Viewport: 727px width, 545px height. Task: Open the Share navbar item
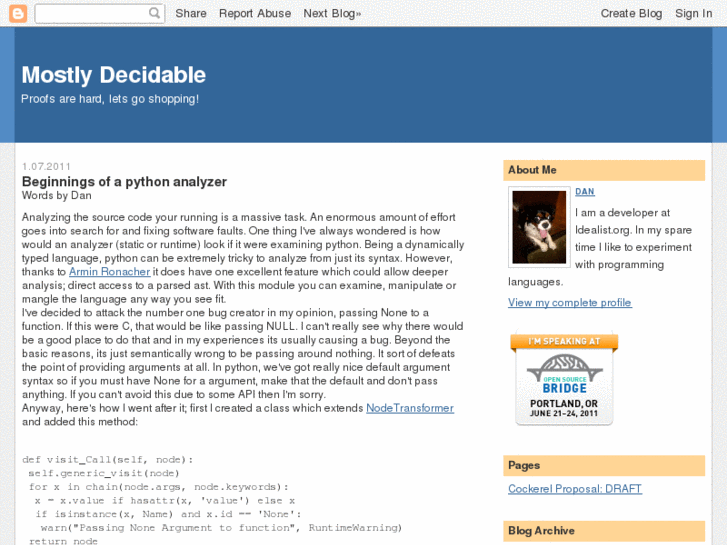(x=191, y=13)
